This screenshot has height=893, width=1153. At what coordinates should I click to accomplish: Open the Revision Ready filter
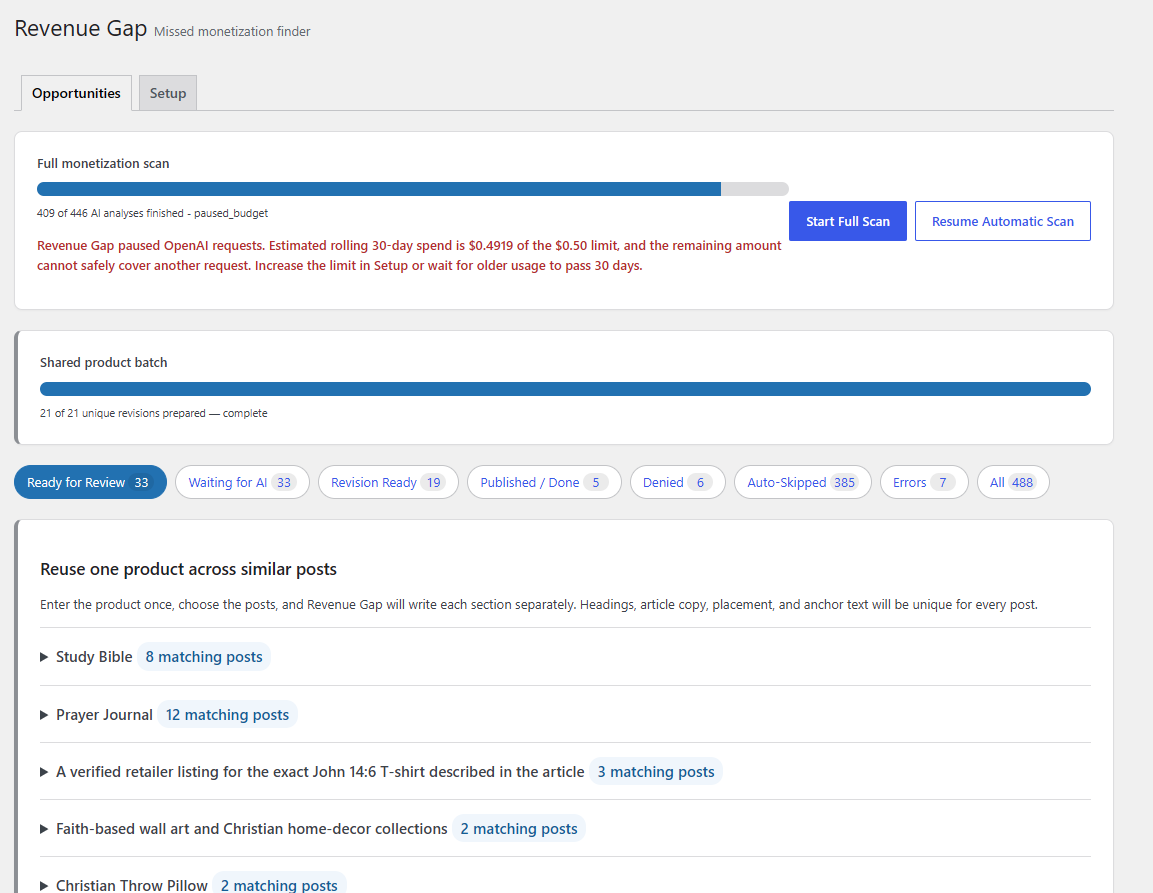(x=388, y=483)
